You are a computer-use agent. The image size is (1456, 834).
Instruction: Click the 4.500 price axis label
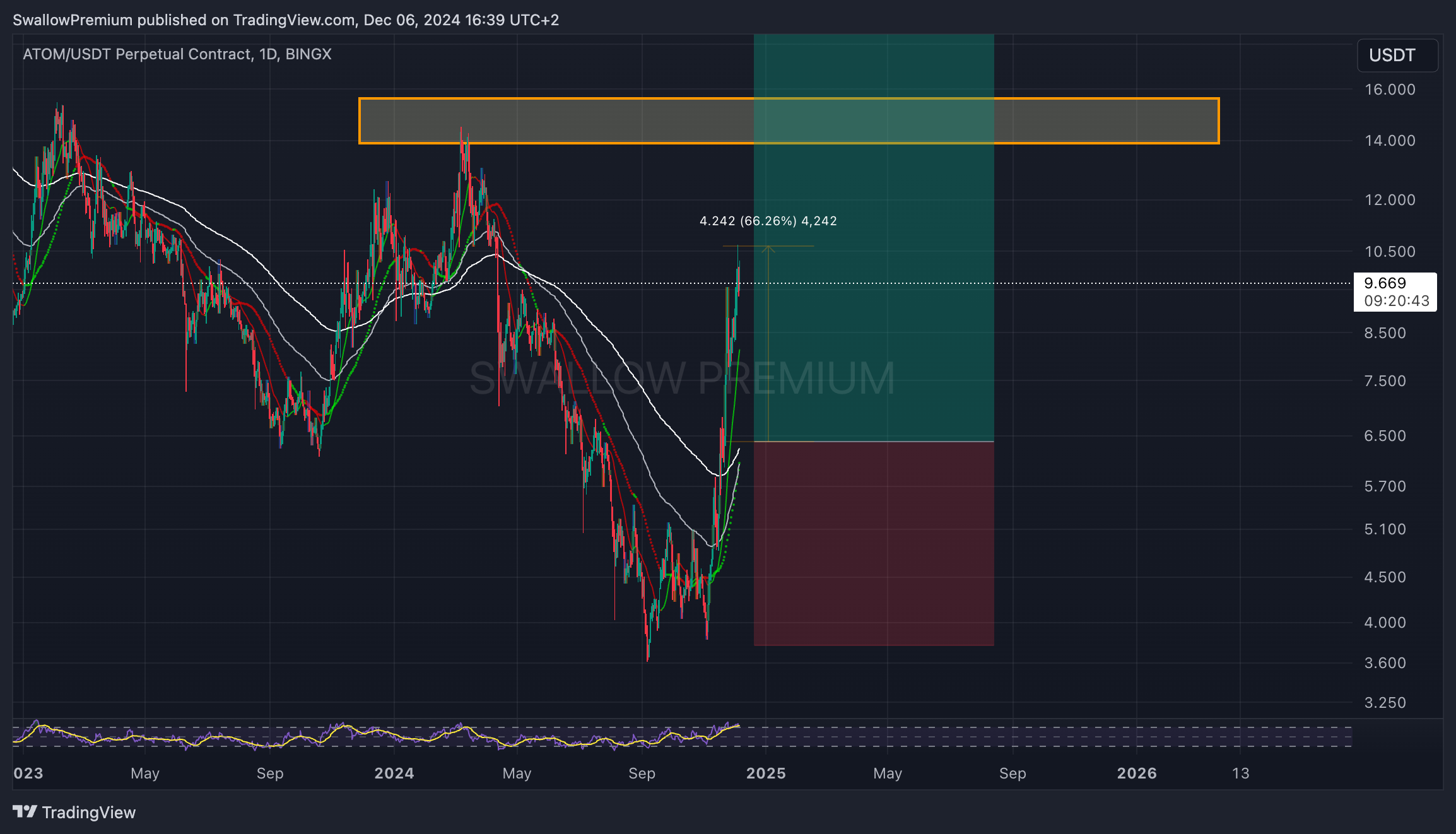click(1385, 577)
